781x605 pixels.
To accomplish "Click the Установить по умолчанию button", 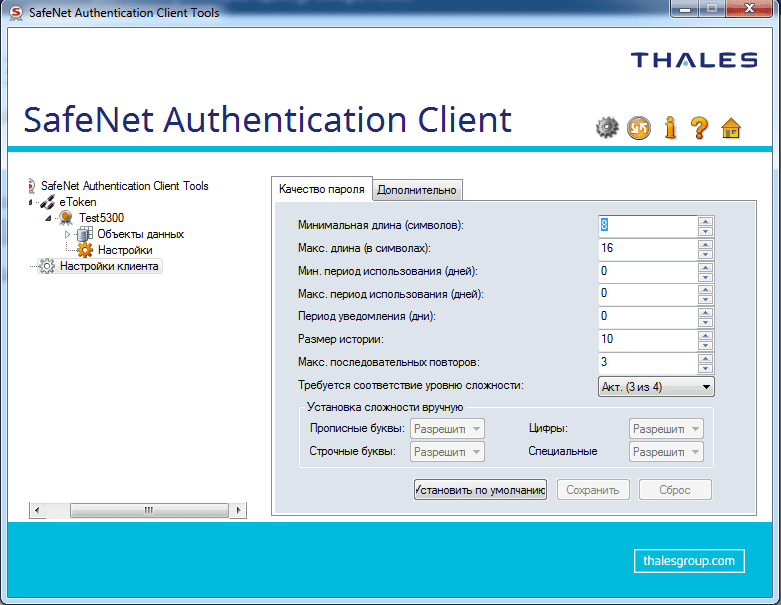I will [x=480, y=490].
